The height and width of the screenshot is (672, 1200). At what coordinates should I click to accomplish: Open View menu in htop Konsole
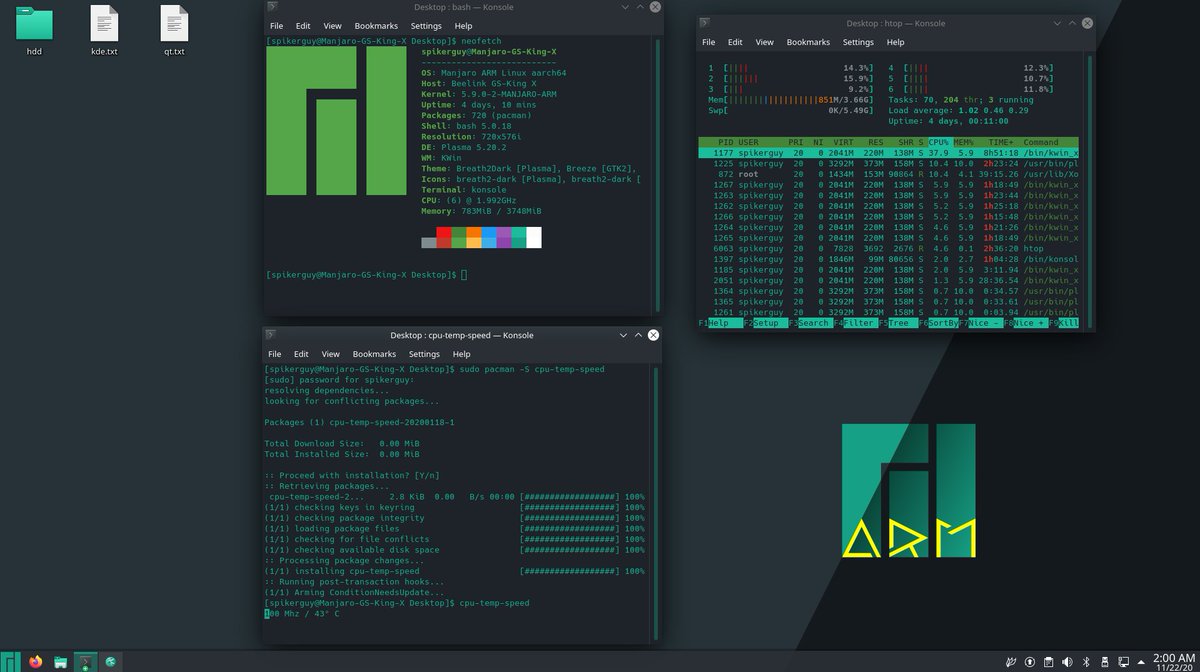[x=765, y=42]
